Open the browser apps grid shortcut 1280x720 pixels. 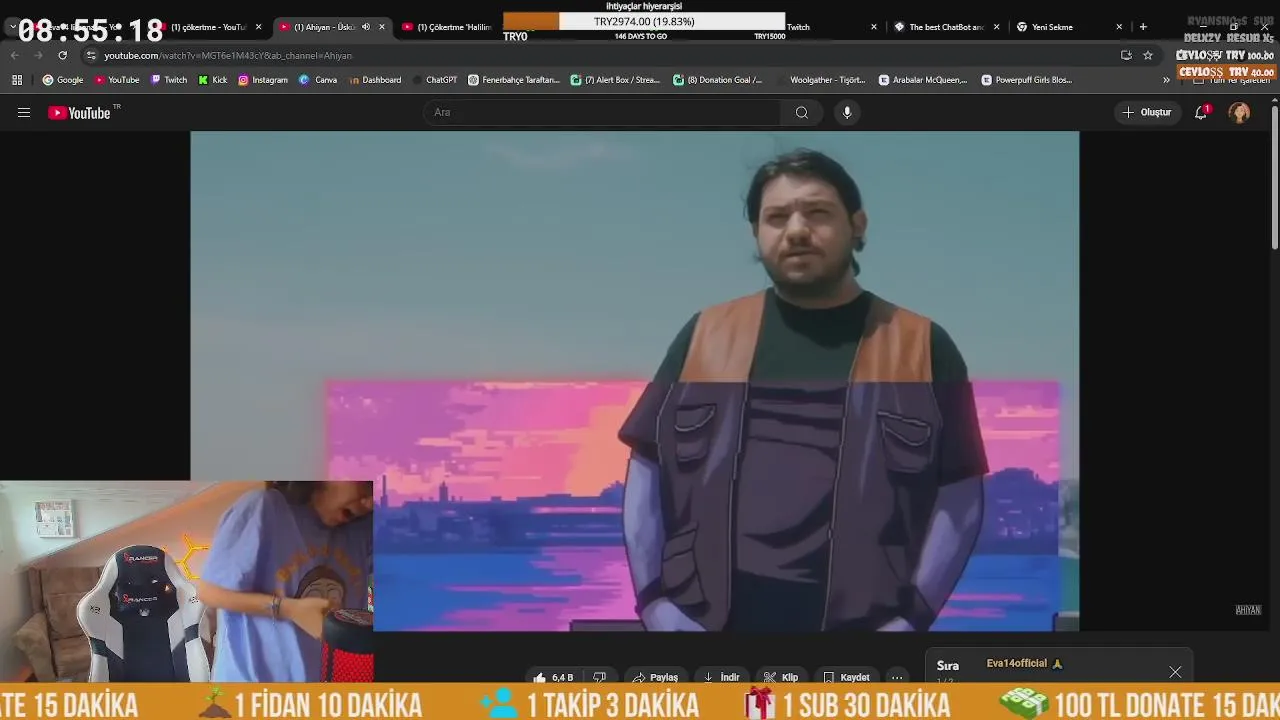pyautogui.click(x=17, y=80)
